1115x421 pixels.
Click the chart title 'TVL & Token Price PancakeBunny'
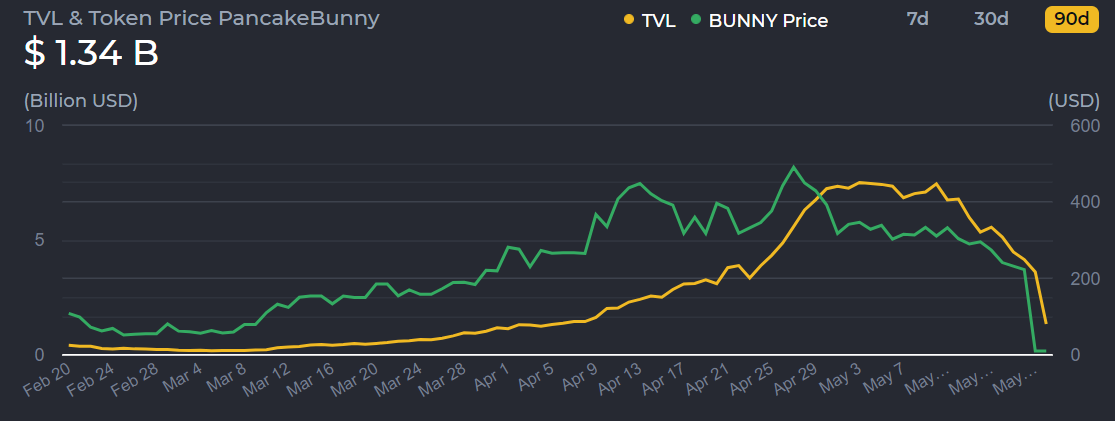[x=202, y=18]
